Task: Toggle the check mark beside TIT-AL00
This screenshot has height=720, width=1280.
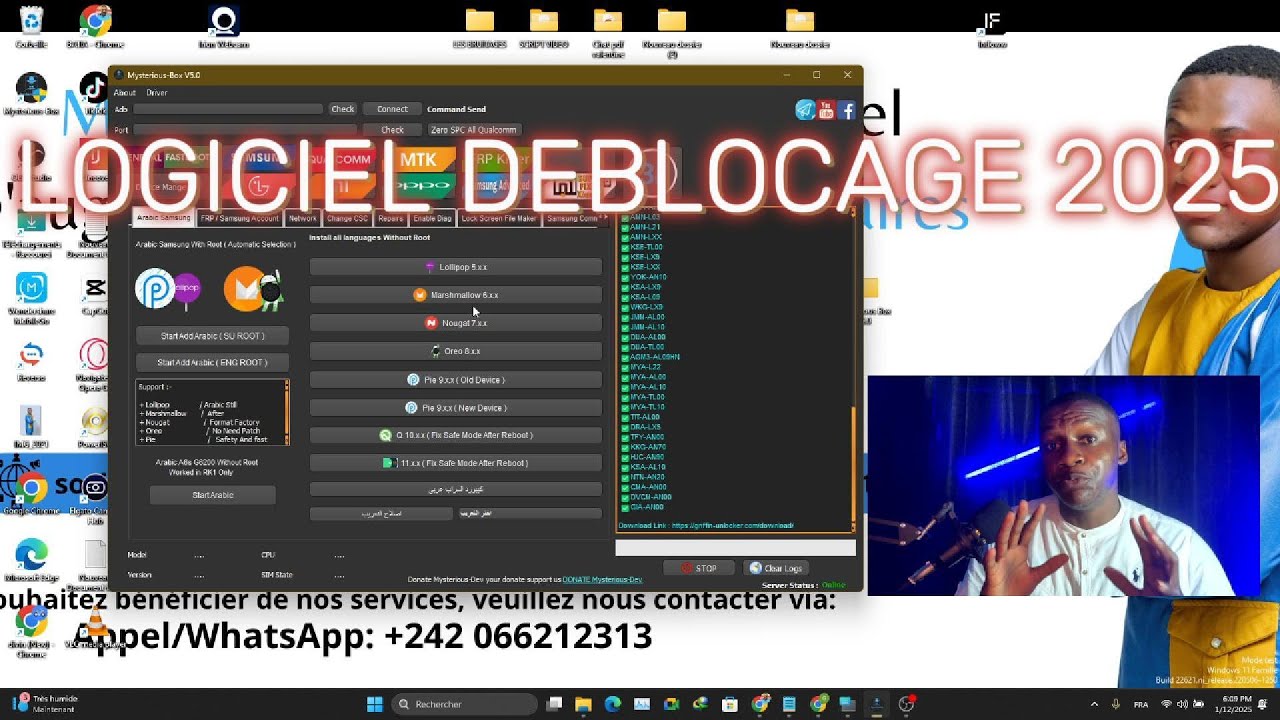Action: (625, 417)
